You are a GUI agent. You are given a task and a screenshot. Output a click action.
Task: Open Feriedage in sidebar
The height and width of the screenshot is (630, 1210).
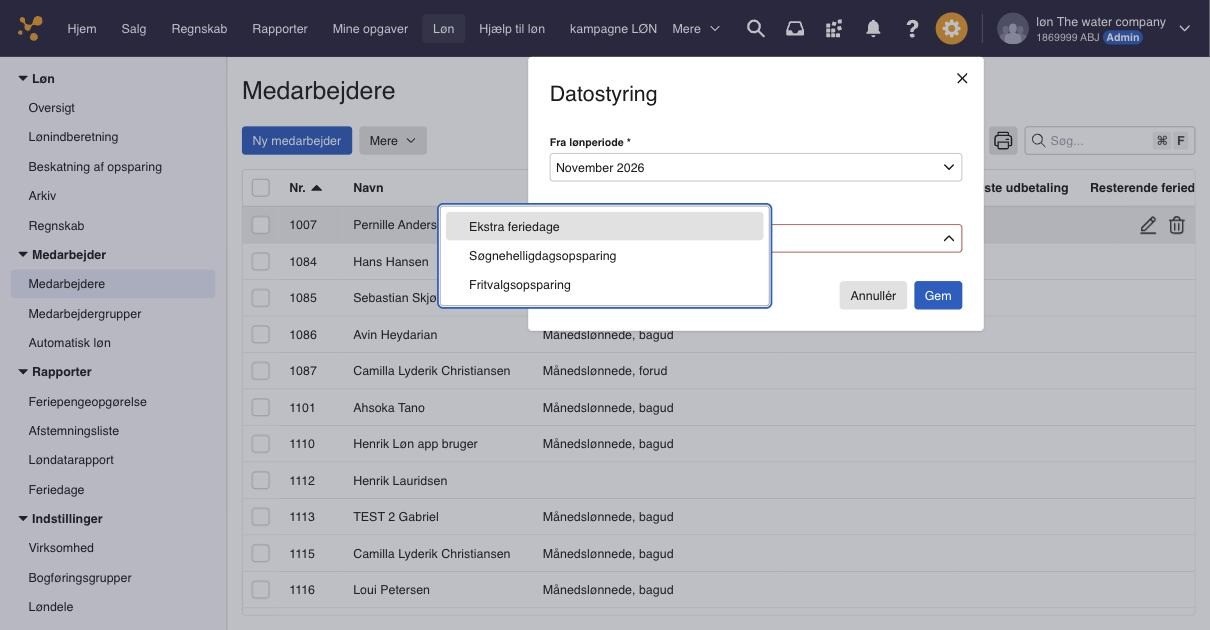(x=56, y=490)
